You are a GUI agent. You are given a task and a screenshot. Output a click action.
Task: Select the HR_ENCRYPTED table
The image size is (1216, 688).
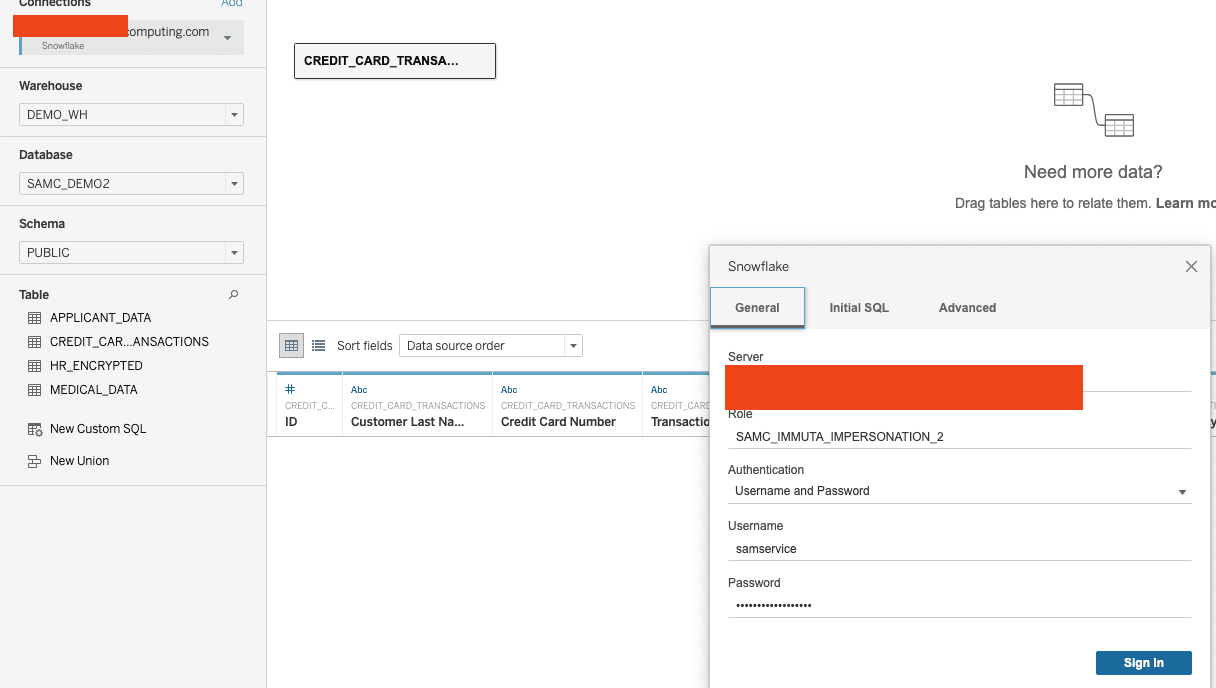pos(96,366)
